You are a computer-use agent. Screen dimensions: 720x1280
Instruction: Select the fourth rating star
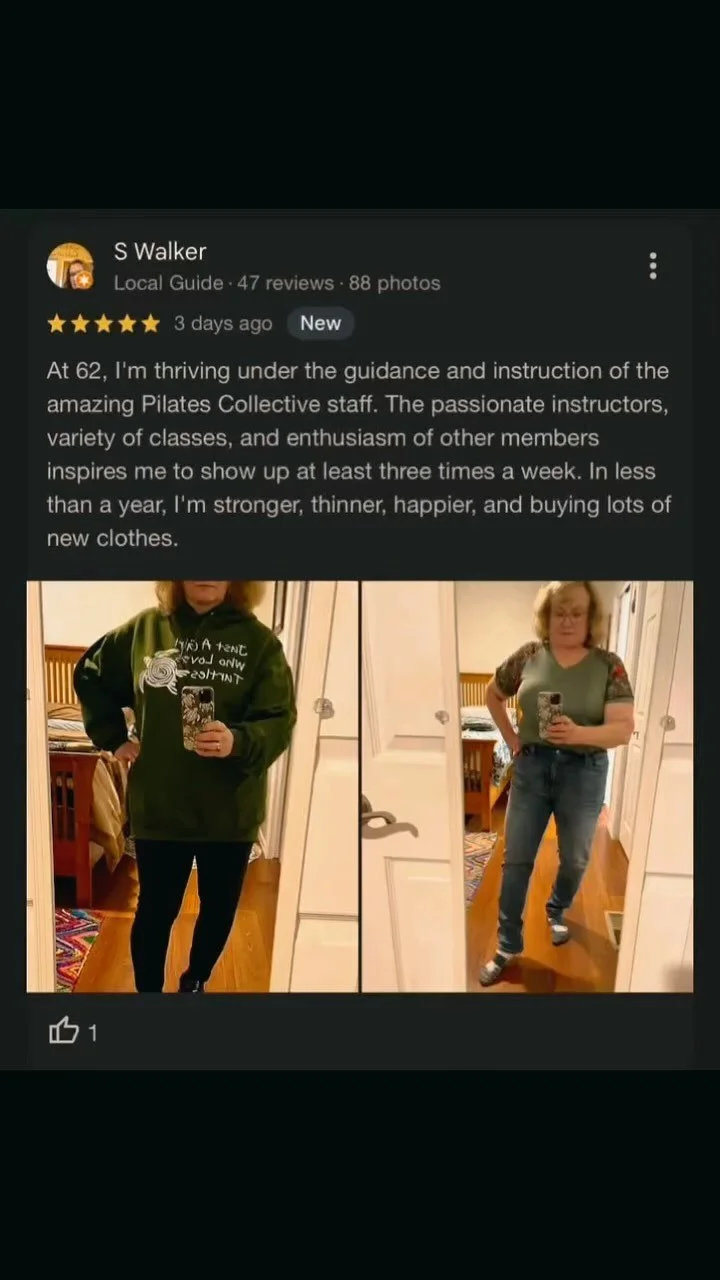click(126, 323)
